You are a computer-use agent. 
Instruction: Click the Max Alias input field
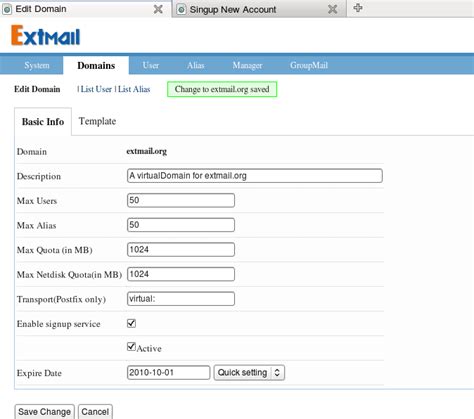[181, 225]
